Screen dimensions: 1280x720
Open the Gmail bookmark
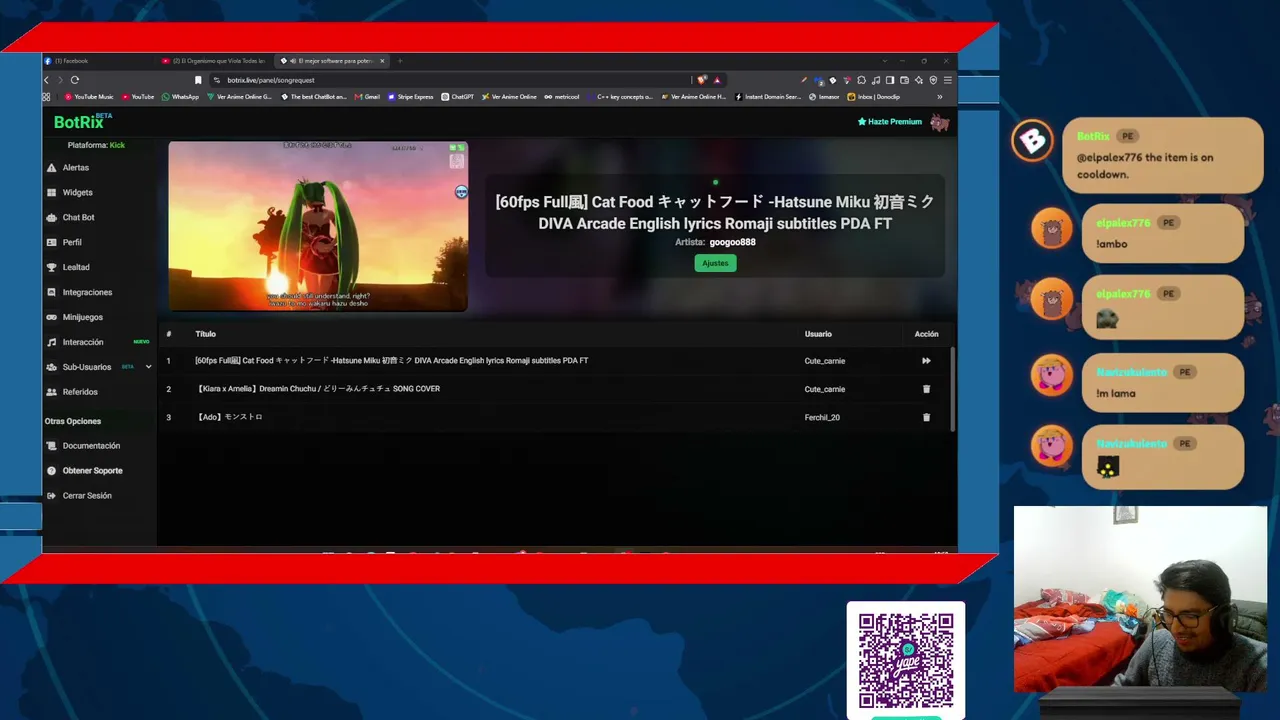tap(367, 97)
